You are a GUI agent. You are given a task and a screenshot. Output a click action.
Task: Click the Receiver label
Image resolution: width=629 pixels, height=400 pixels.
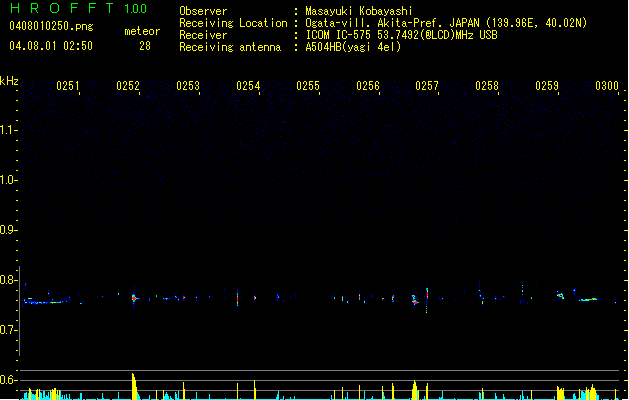click(x=203, y=35)
